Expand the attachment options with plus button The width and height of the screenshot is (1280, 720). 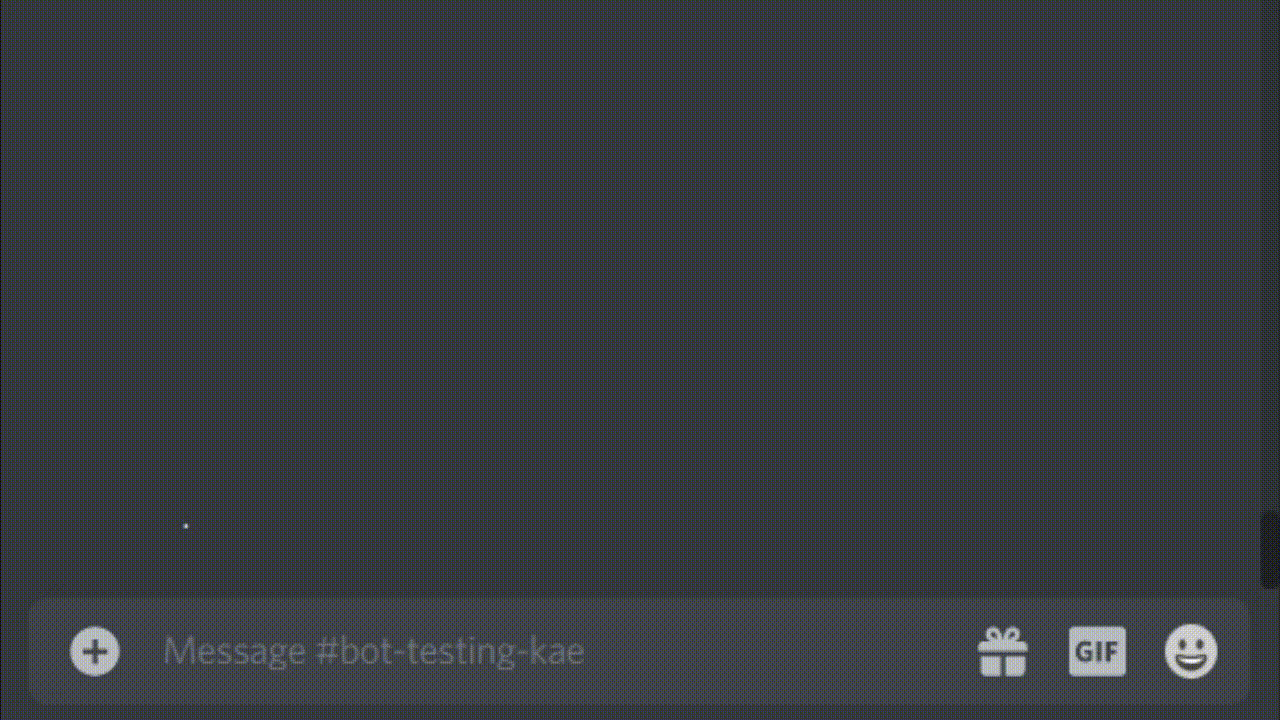click(95, 651)
